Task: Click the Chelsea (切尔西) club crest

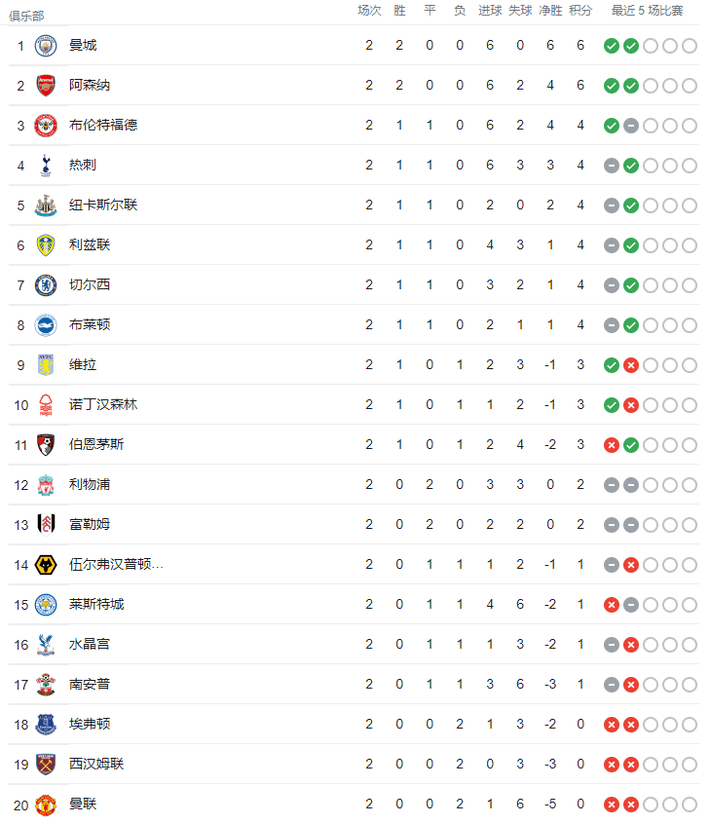Action: pyautogui.click(x=46, y=285)
